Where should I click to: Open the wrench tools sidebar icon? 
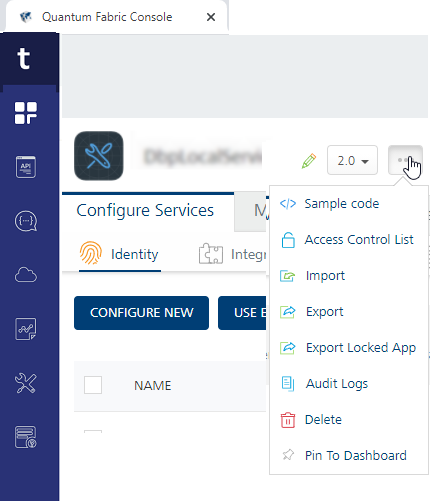[26, 383]
